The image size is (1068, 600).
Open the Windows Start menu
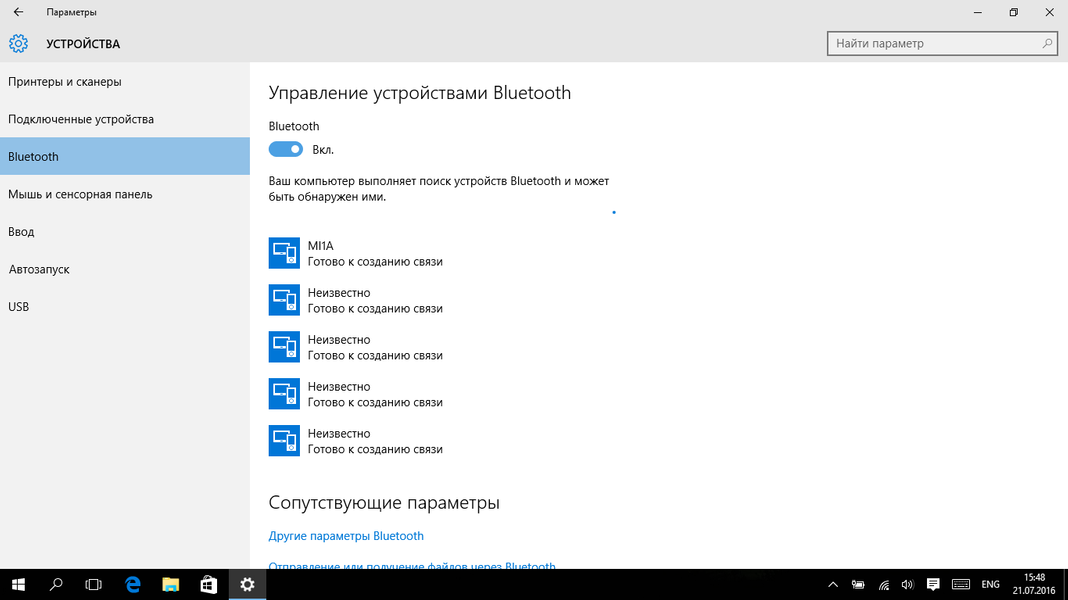18,584
